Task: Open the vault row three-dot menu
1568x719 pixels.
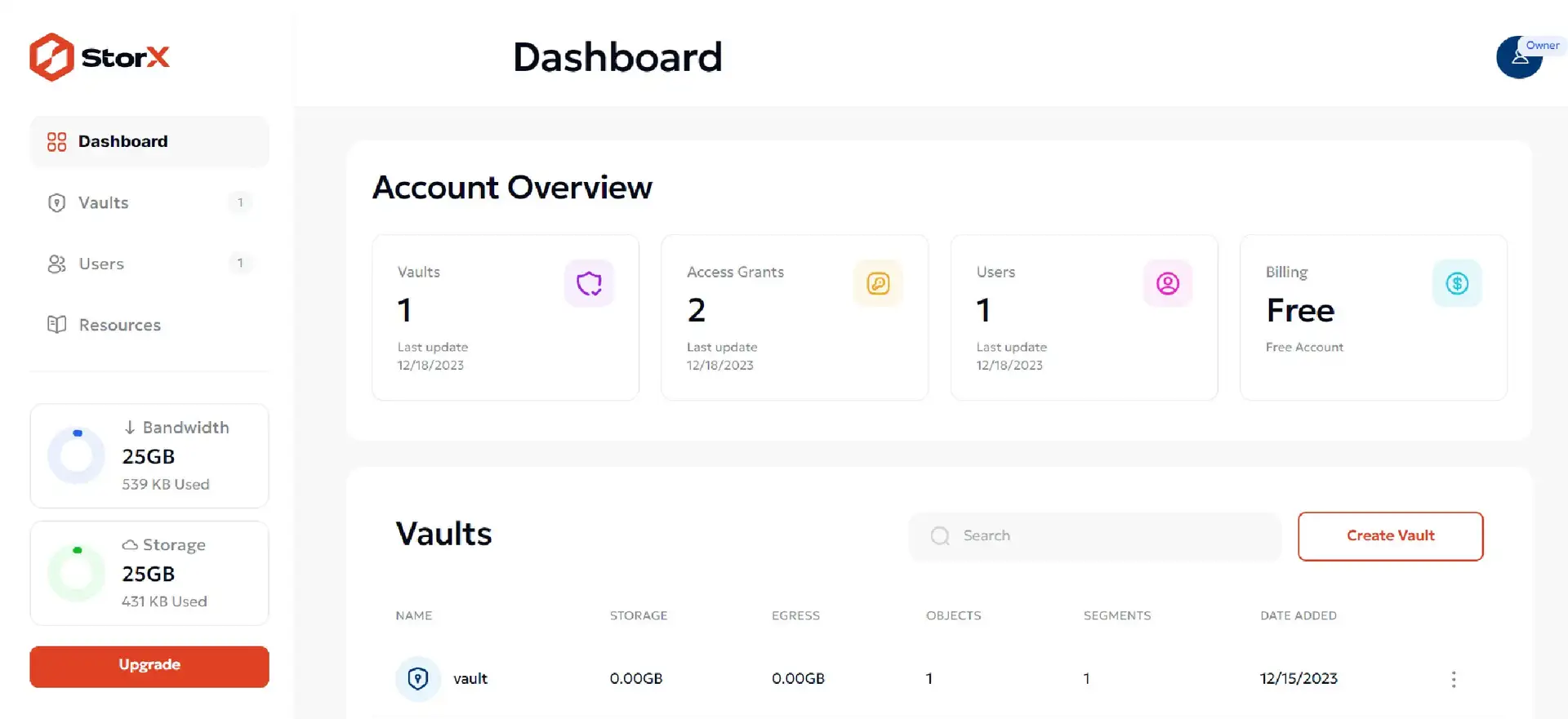Action: (1453, 679)
